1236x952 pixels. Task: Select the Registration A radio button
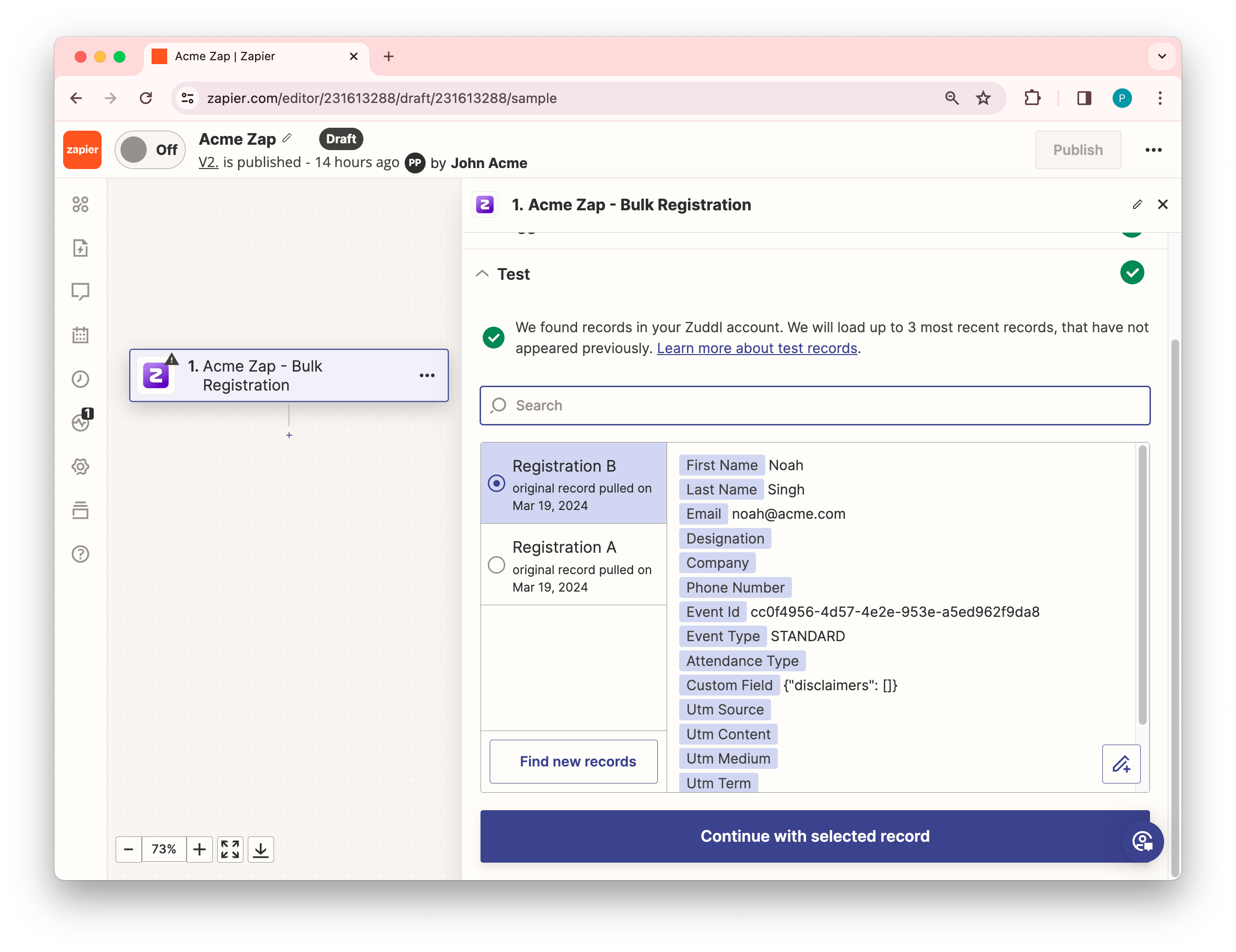coord(497,565)
